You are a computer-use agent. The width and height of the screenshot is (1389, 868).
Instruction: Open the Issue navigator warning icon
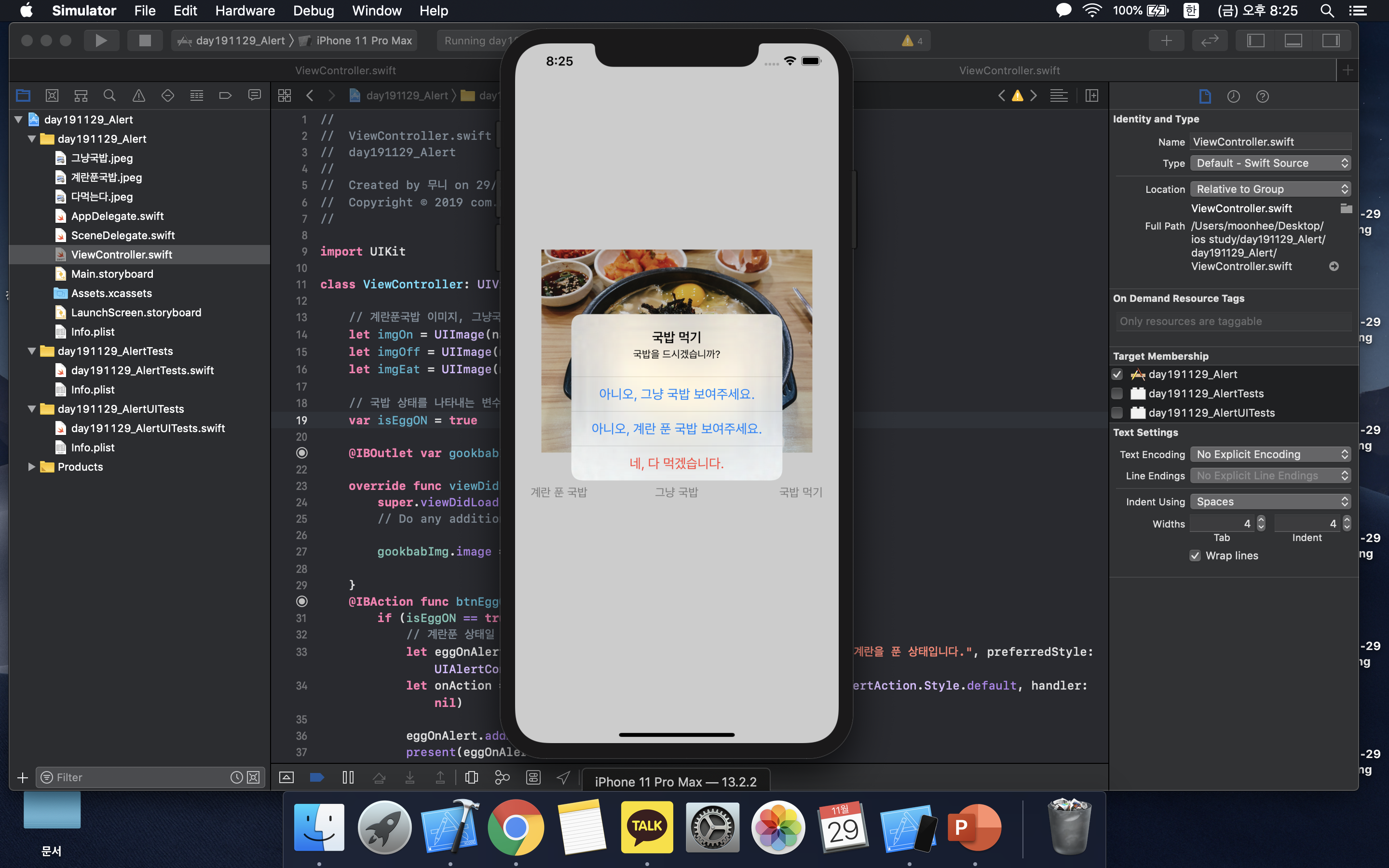(x=138, y=95)
